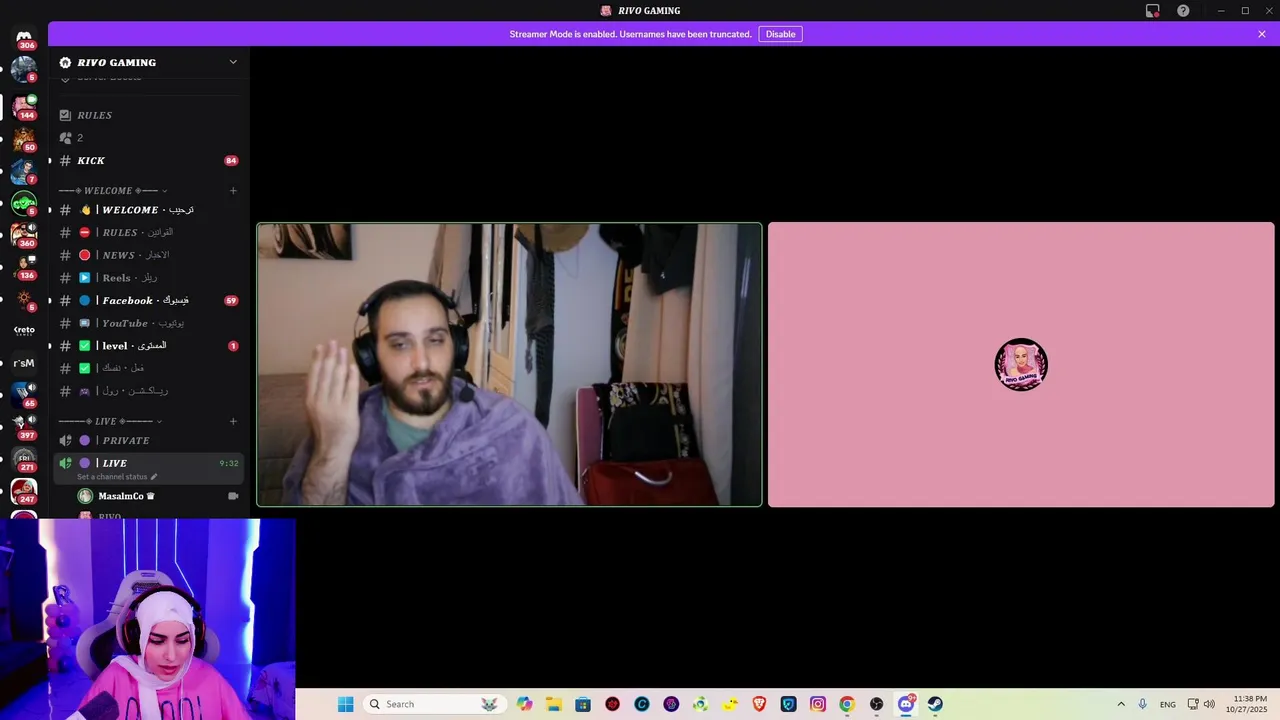Open the Discord help icon

click(x=1183, y=11)
